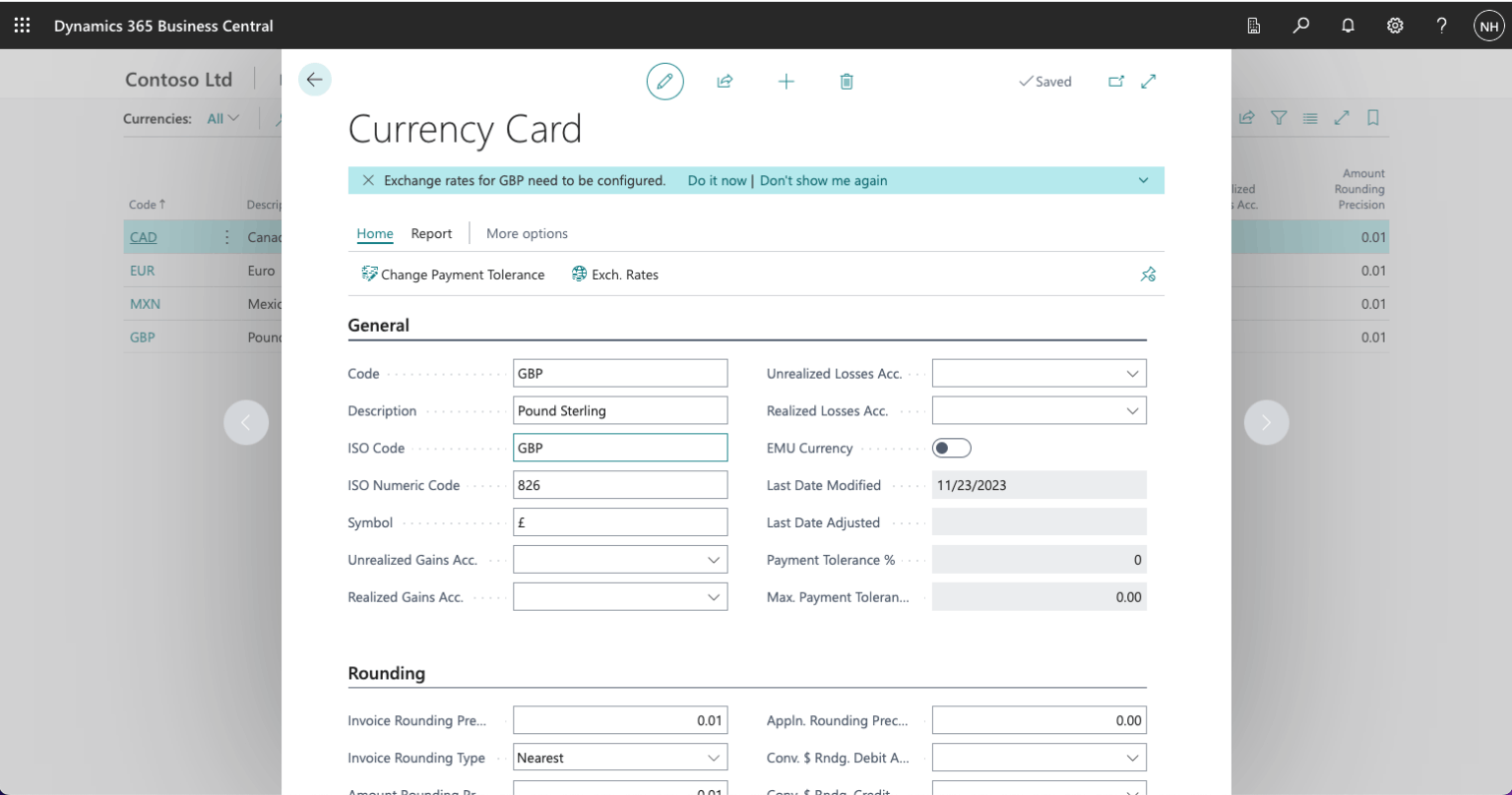
Task: Click the trash delete icon
Action: (x=847, y=82)
